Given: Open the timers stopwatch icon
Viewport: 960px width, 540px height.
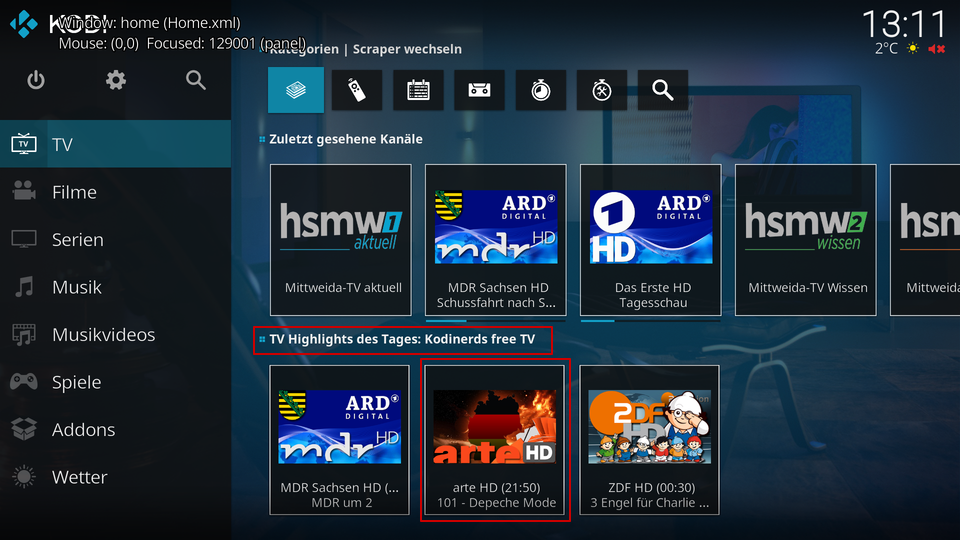Looking at the screenshot, I should click(541, 90).
